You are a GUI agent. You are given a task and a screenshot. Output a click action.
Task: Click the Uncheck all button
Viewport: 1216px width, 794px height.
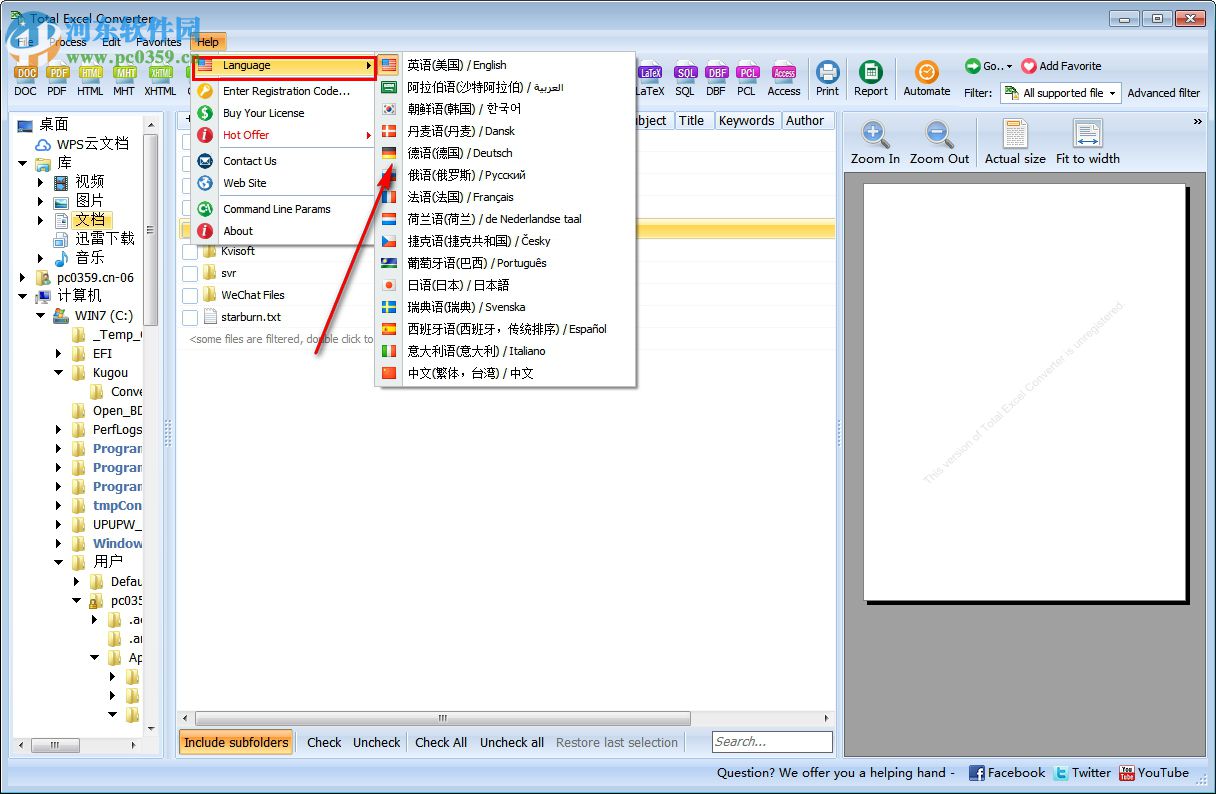pyautogui.click(x=511, y=742)
